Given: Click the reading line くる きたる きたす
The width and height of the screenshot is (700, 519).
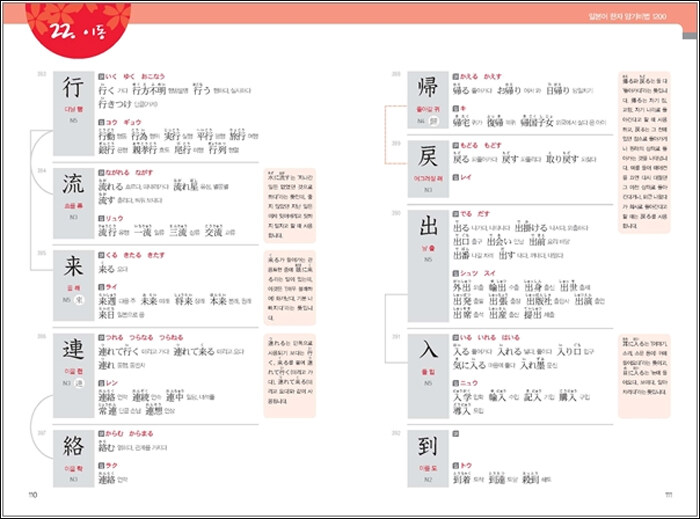Looking at the screenshot, I should pos(135,255).
